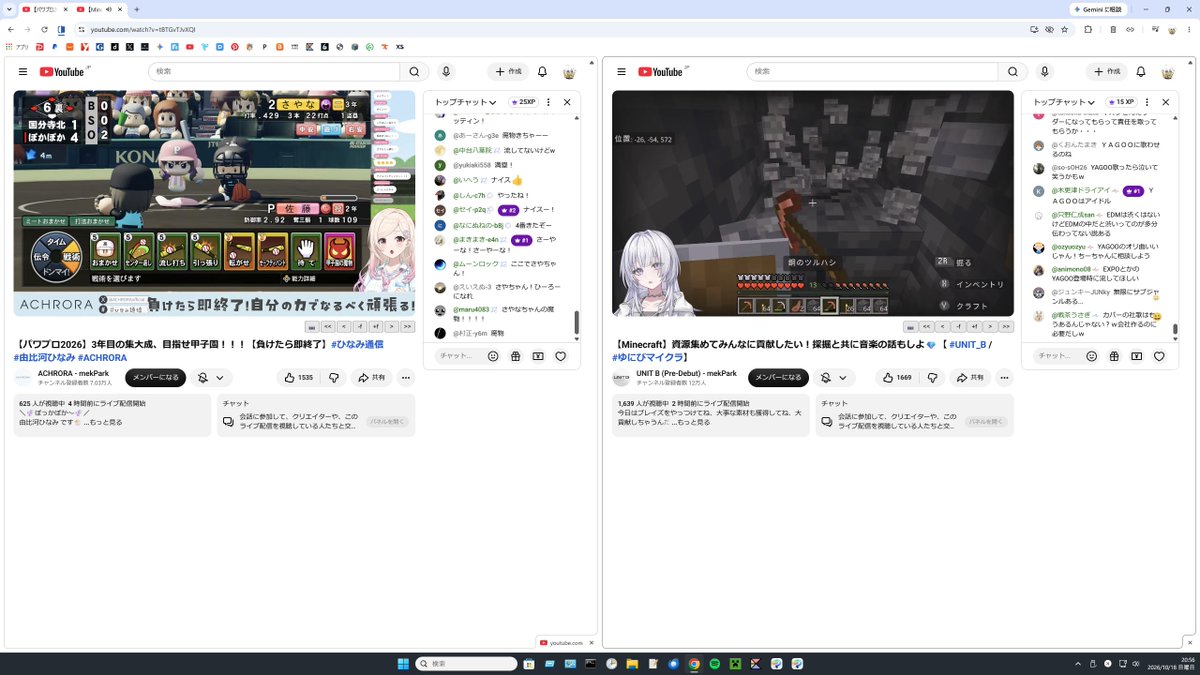Screen dimensions: 1200x675
Task: Open notification settings dropdown for ACHRORA channel
Action: pyautogui.click(x=210, y=378)
